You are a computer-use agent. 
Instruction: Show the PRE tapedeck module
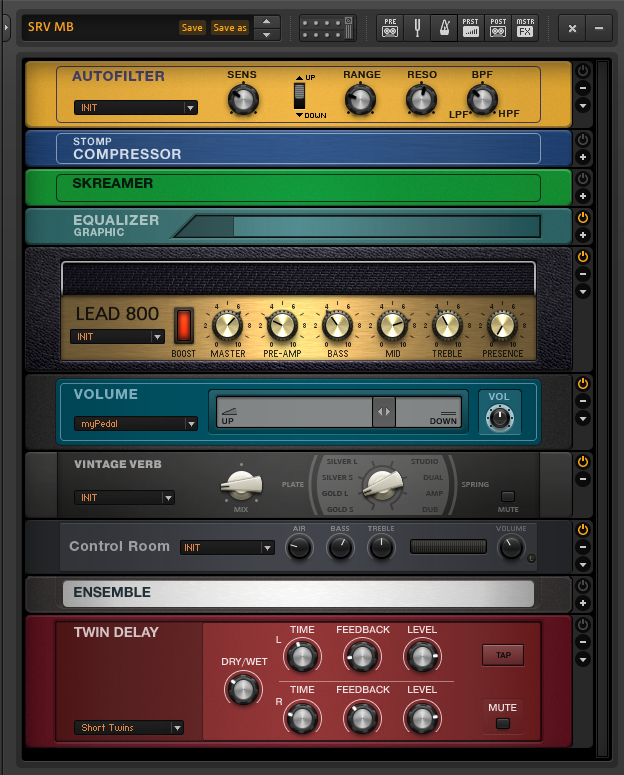click(390, 28)
